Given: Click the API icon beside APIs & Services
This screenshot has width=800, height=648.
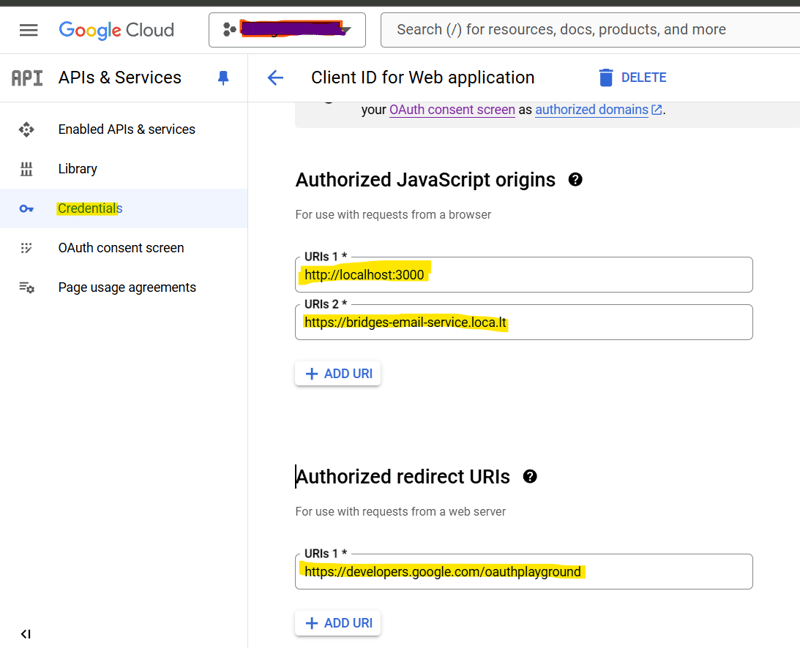Looking at the screenshot, I should click(x=27, y=78).
